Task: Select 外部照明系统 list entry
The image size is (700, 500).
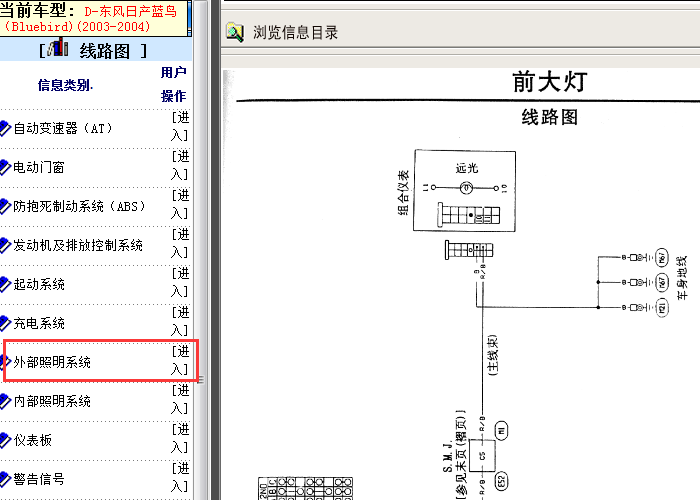Action: [52, 362]
